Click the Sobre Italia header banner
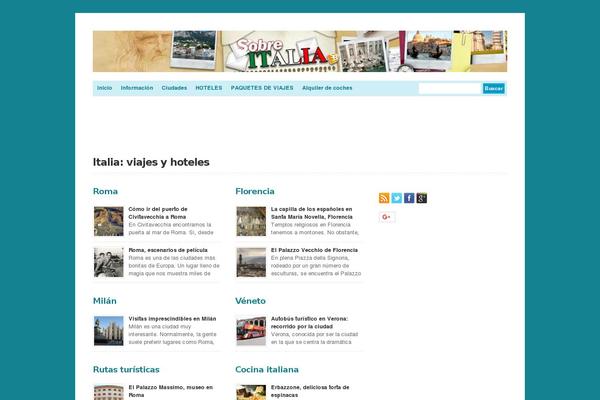Image resolution: width=600 pixels, height=400 pixels. click(300, 51)
